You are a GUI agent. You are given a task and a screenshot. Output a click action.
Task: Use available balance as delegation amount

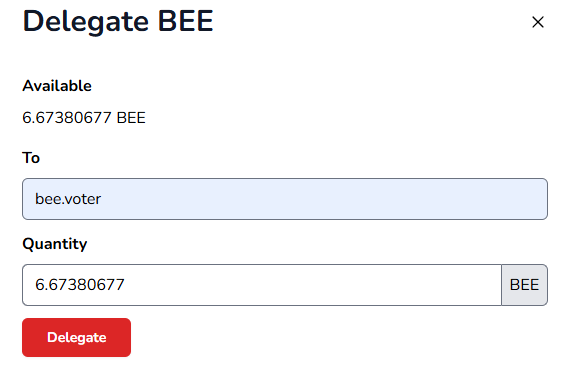point(84,118)
